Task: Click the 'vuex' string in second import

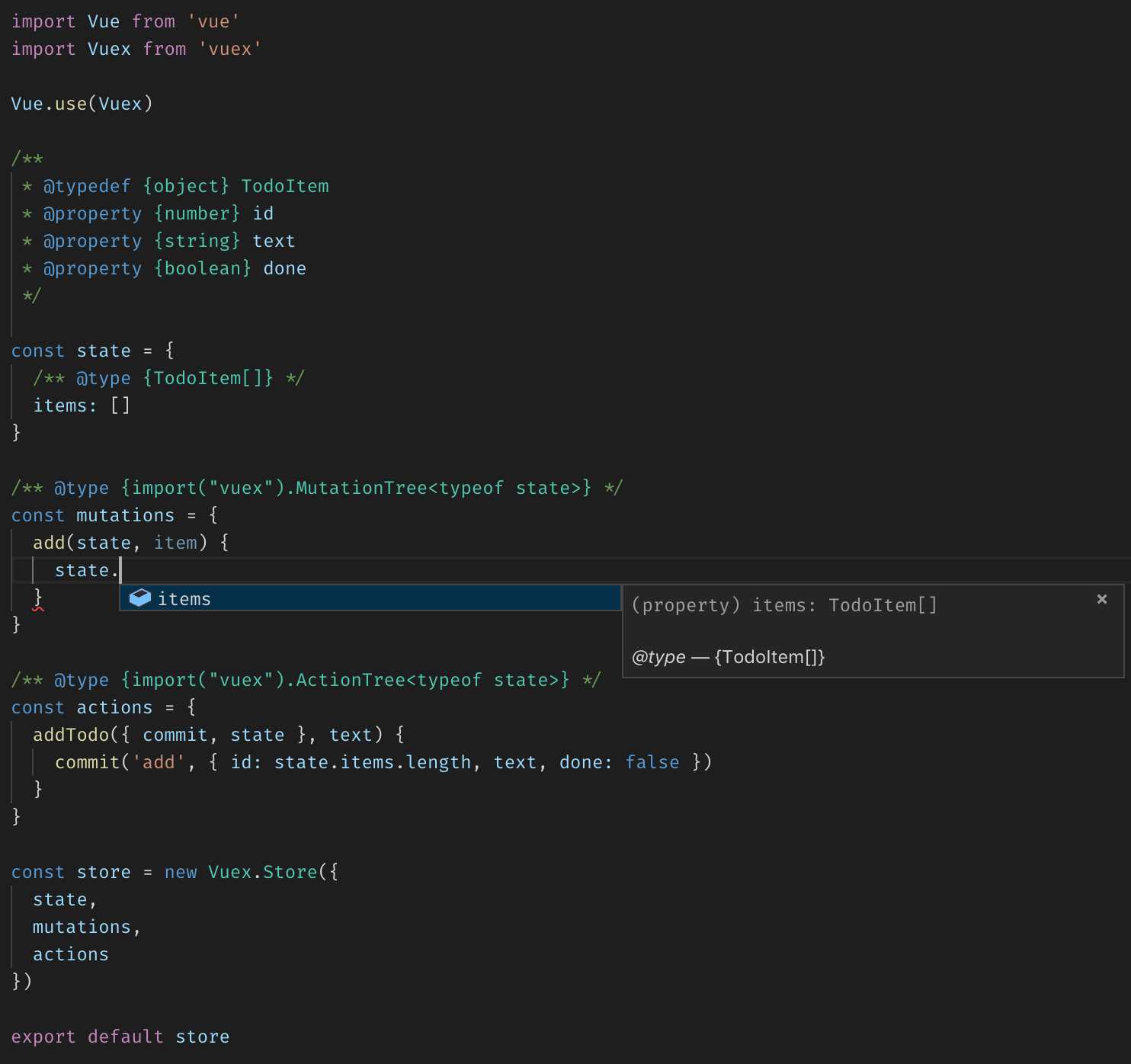Action: [x=229, y=49]
